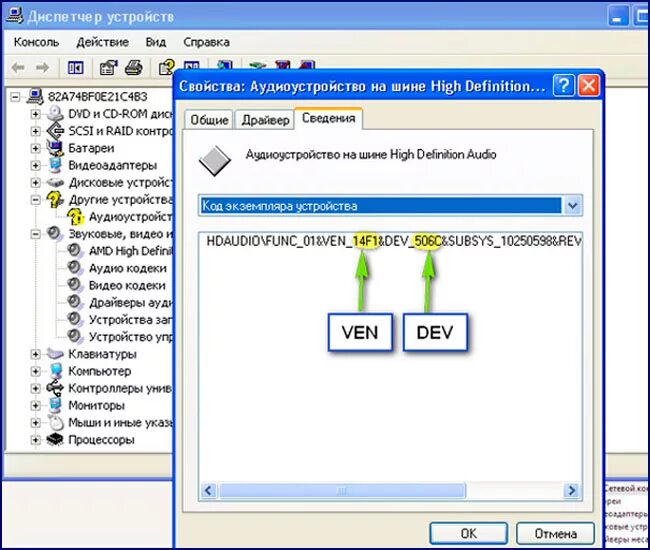Click the Компьютер icon in the tree
The height and width of the screenshot is (550, 650).
[x=56, y=371]
